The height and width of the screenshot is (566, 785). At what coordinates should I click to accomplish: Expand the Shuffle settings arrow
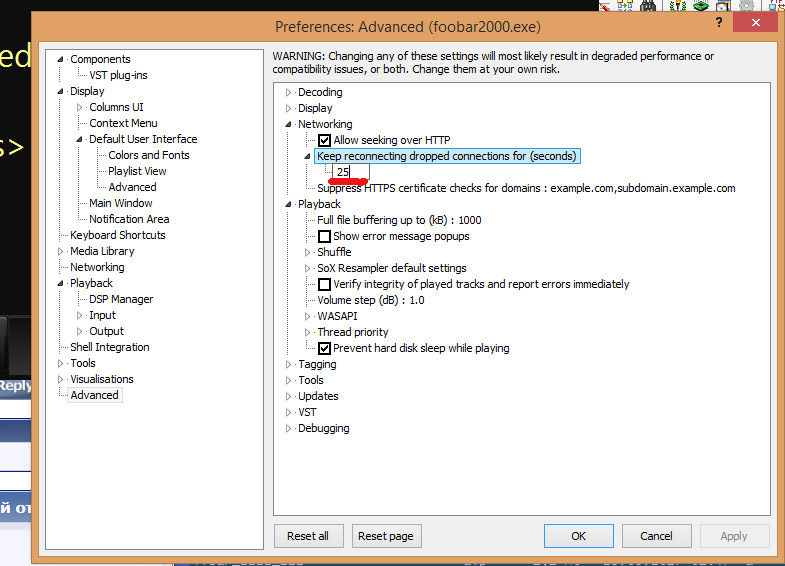(x=307, y=252)
